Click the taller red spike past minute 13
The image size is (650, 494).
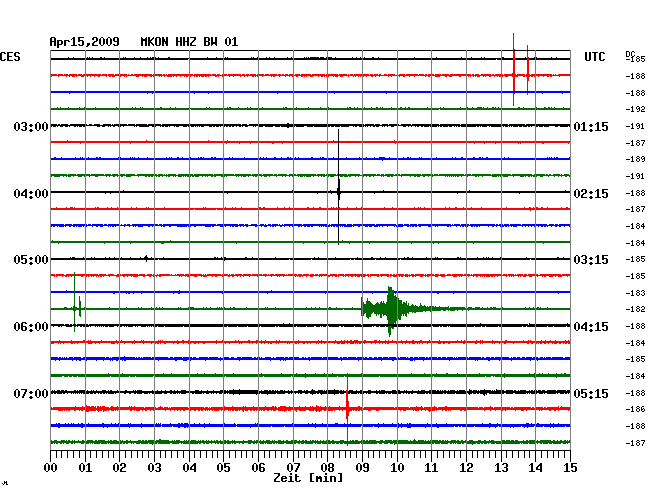point(514,70)
